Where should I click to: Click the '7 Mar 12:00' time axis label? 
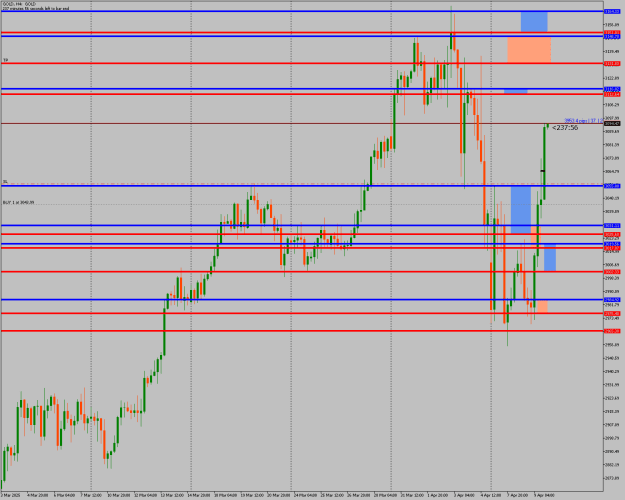click(91, 495)
